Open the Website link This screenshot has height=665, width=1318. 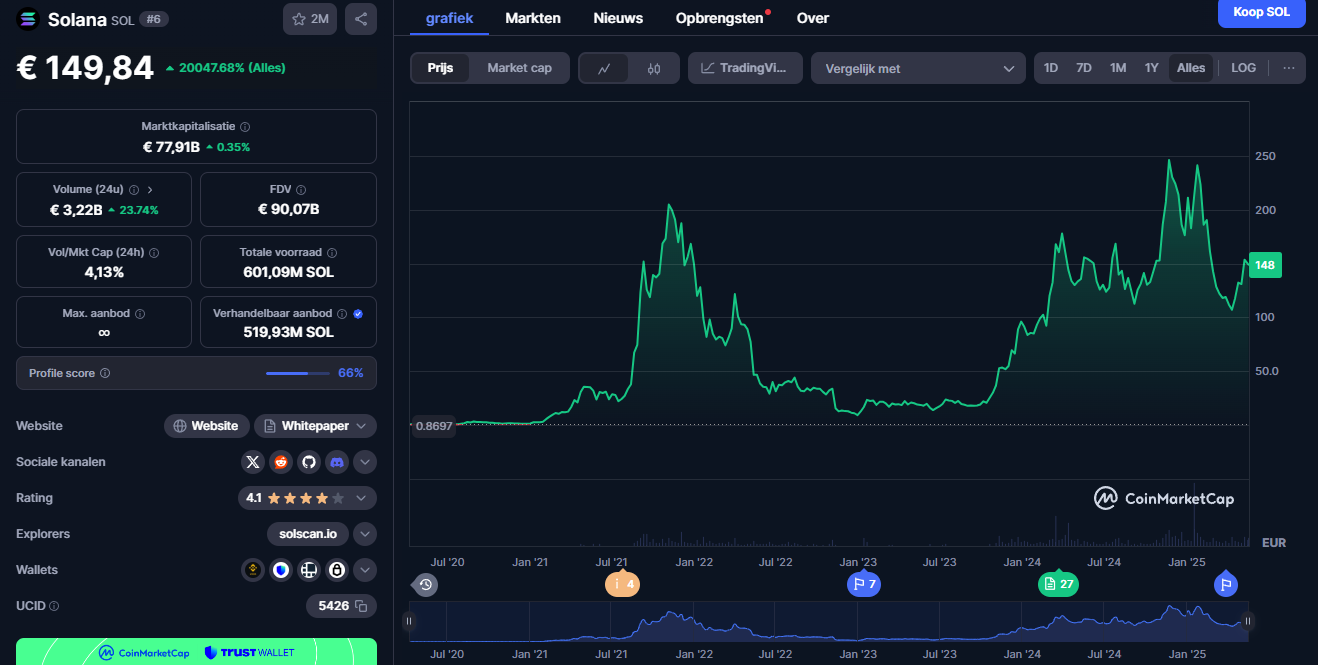205,426
